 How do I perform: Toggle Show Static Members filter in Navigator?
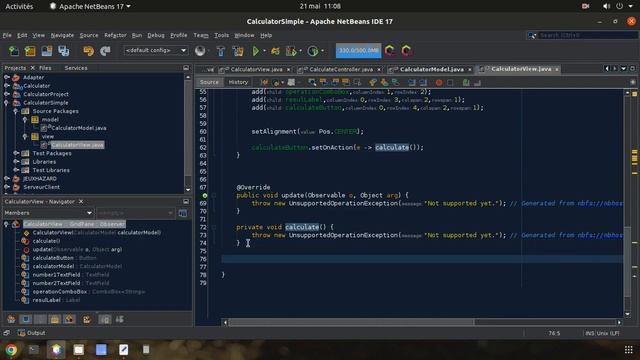[x=40, y=319]
